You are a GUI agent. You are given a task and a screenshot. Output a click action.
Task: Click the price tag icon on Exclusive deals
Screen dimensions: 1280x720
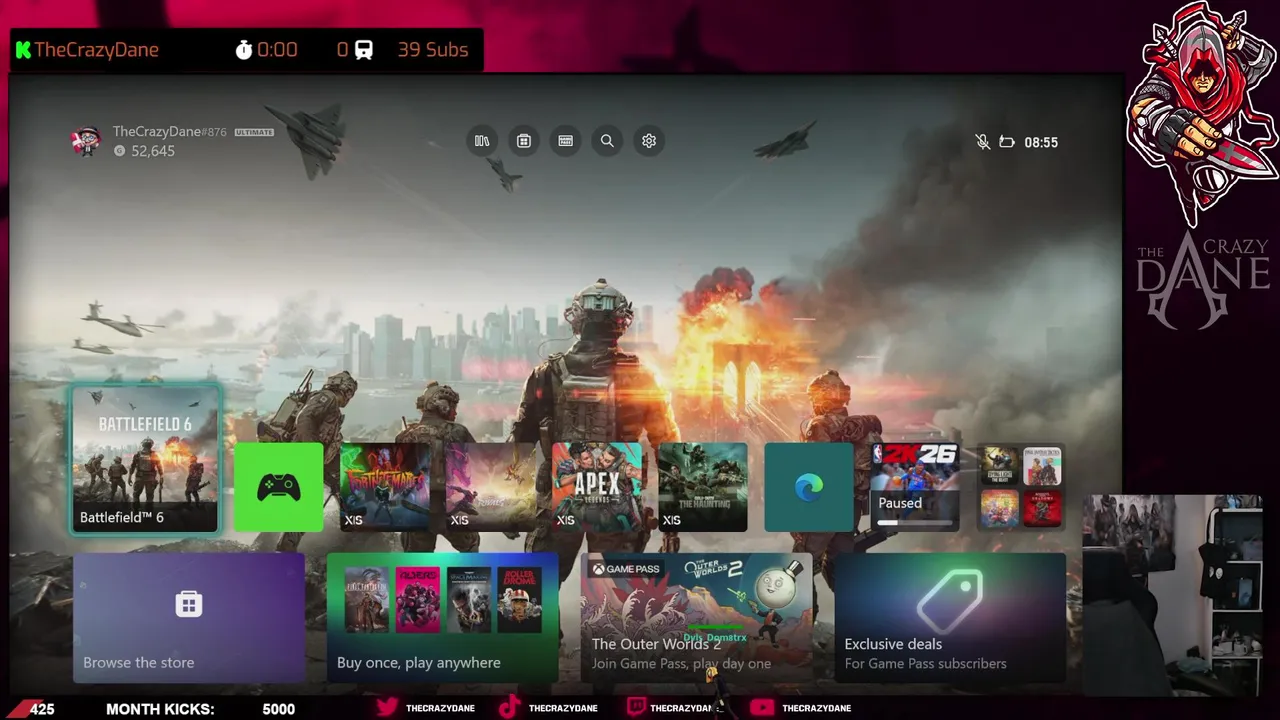(951, 601)
